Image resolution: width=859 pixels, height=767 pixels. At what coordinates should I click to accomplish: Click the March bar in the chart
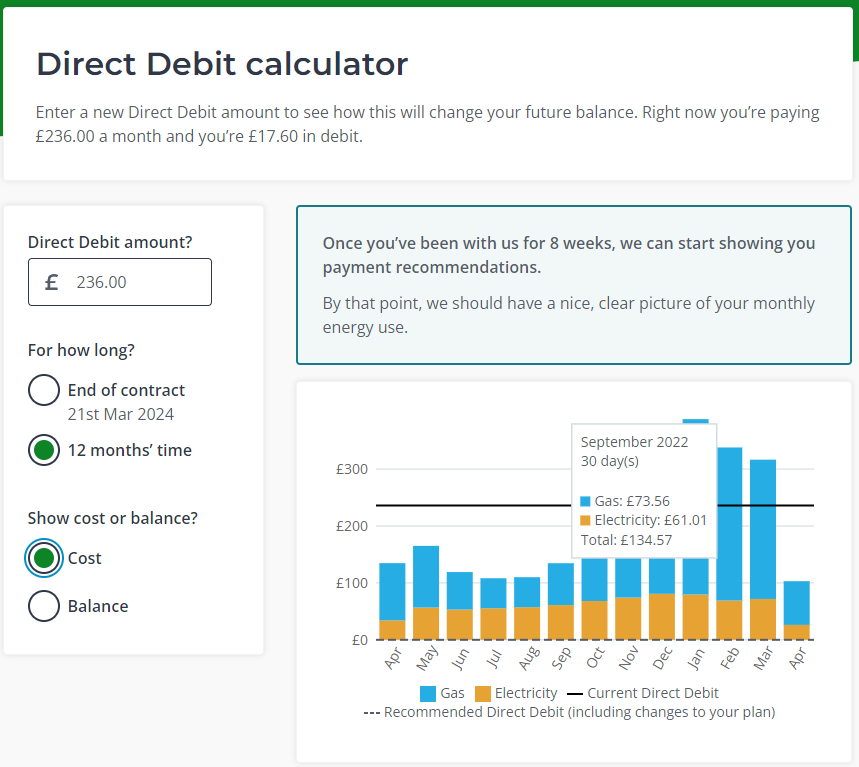[x=763, y=550]
